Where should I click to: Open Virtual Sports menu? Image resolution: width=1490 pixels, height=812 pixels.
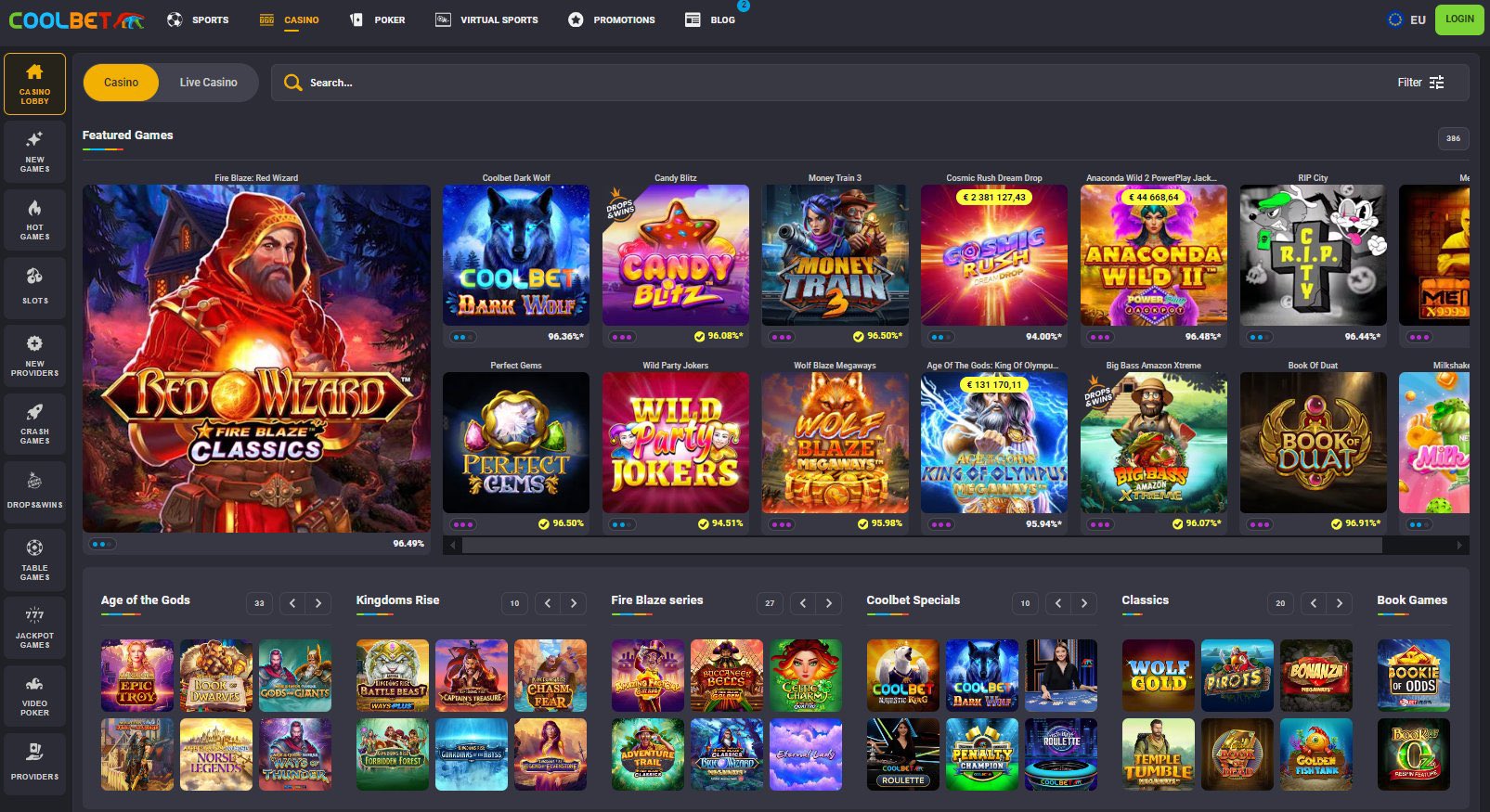pyautogui.click(x=486, y=19)
